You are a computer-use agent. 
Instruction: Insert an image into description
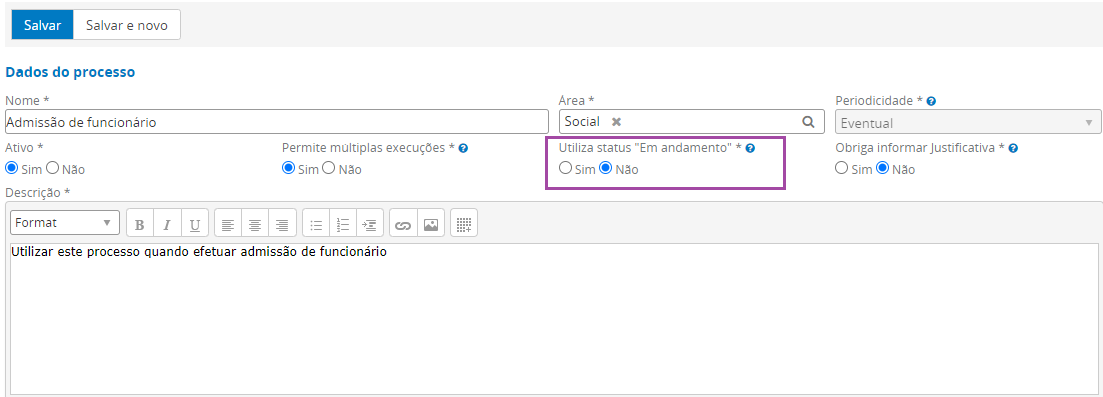tap(431, 225)
